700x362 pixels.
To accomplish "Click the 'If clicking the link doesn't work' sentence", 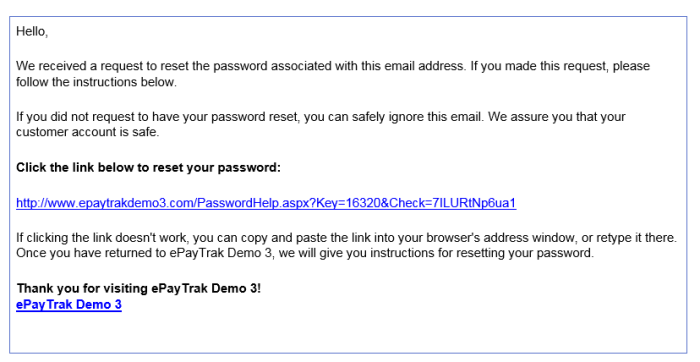I will coord(346,237).
